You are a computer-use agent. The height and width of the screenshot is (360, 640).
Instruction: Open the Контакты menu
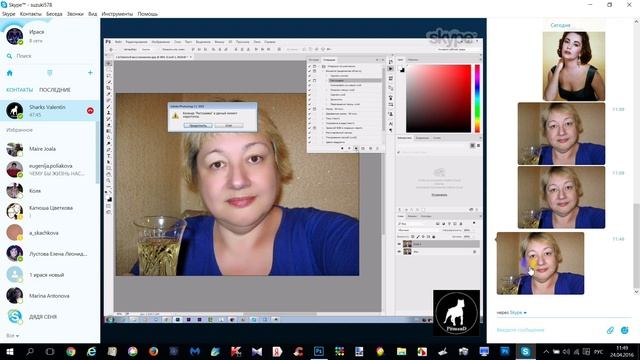31,14
